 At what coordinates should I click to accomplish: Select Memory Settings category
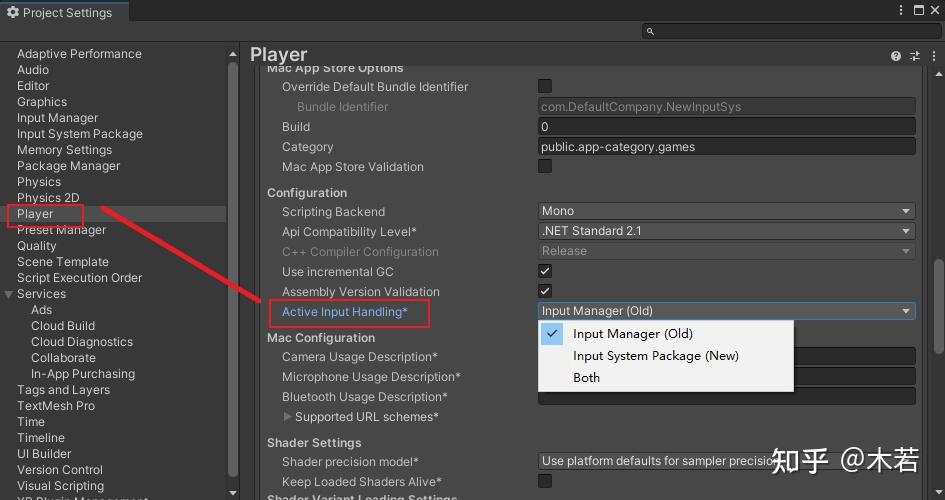pos(64,150)
